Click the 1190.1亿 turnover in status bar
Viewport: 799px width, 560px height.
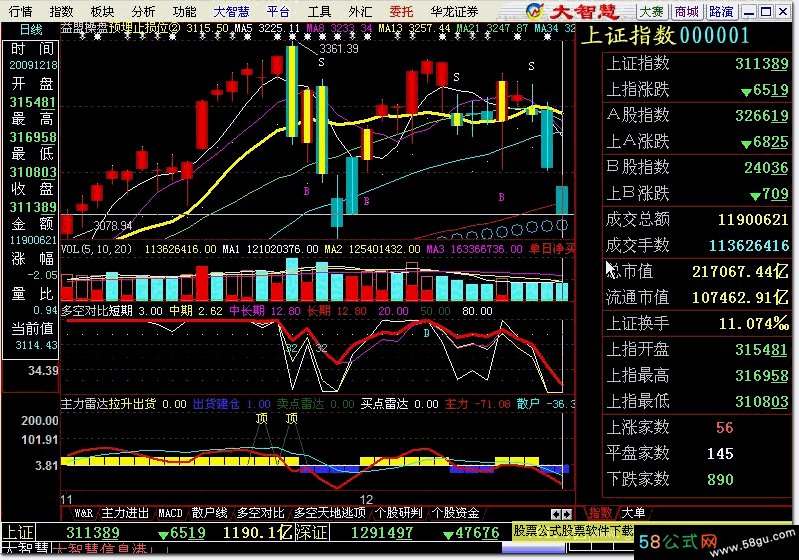[x=257, y=532]
